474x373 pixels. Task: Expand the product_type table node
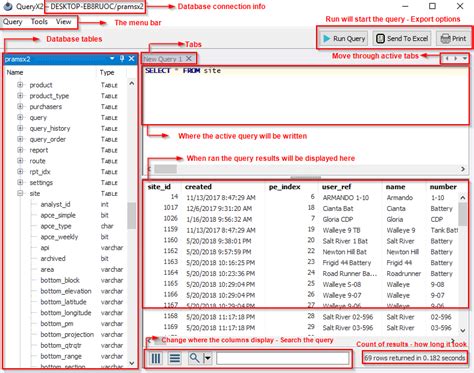pos(20,96)
